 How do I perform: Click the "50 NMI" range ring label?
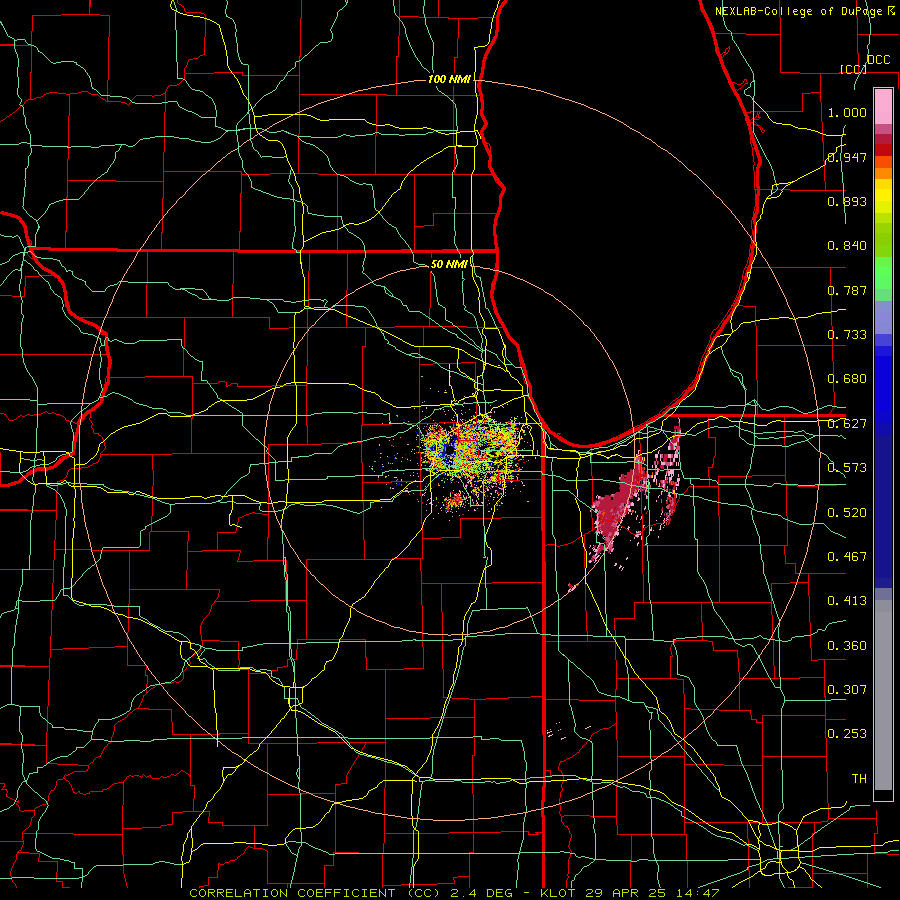(449, 264)
